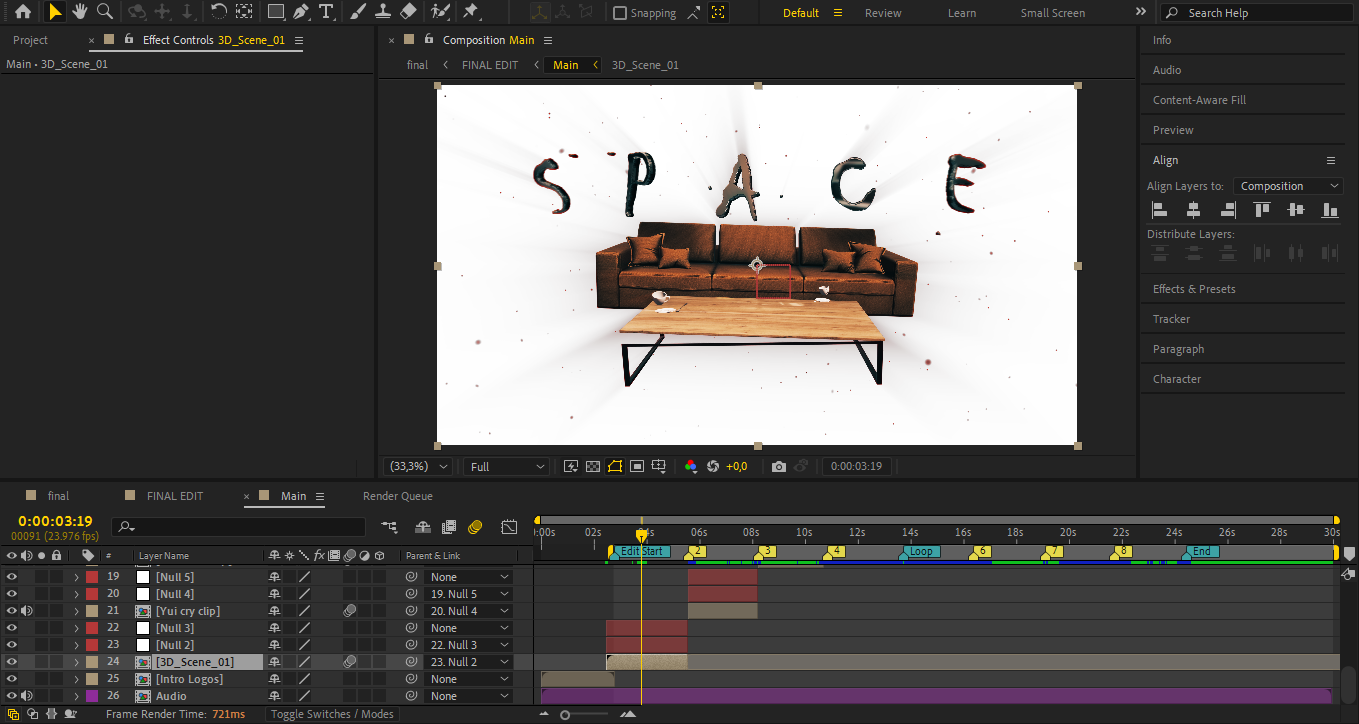
Task: Select the Puppet Pin tool
Action: [x=470, y=12]
